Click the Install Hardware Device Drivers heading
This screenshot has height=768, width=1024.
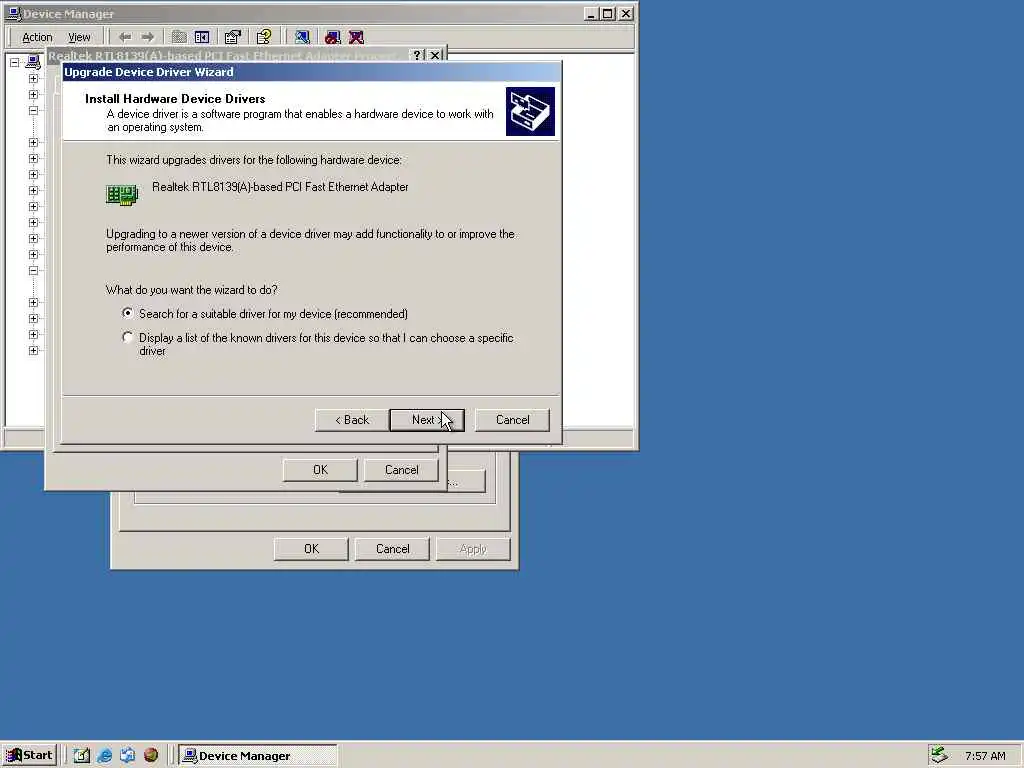click(175, 99)
